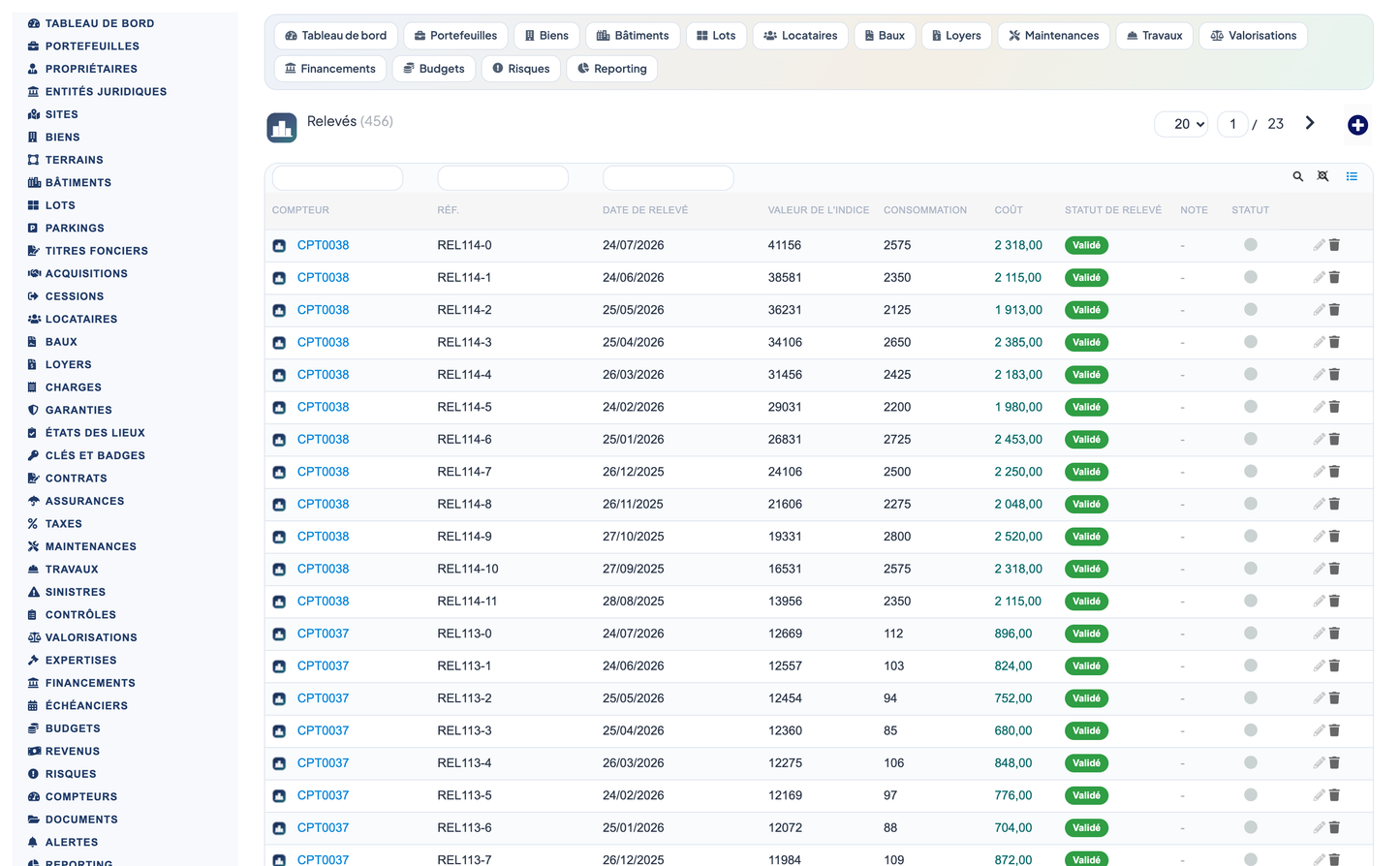Click the Réf. filter input
This screenshot has height=866, width=1400.
(503, 177)
